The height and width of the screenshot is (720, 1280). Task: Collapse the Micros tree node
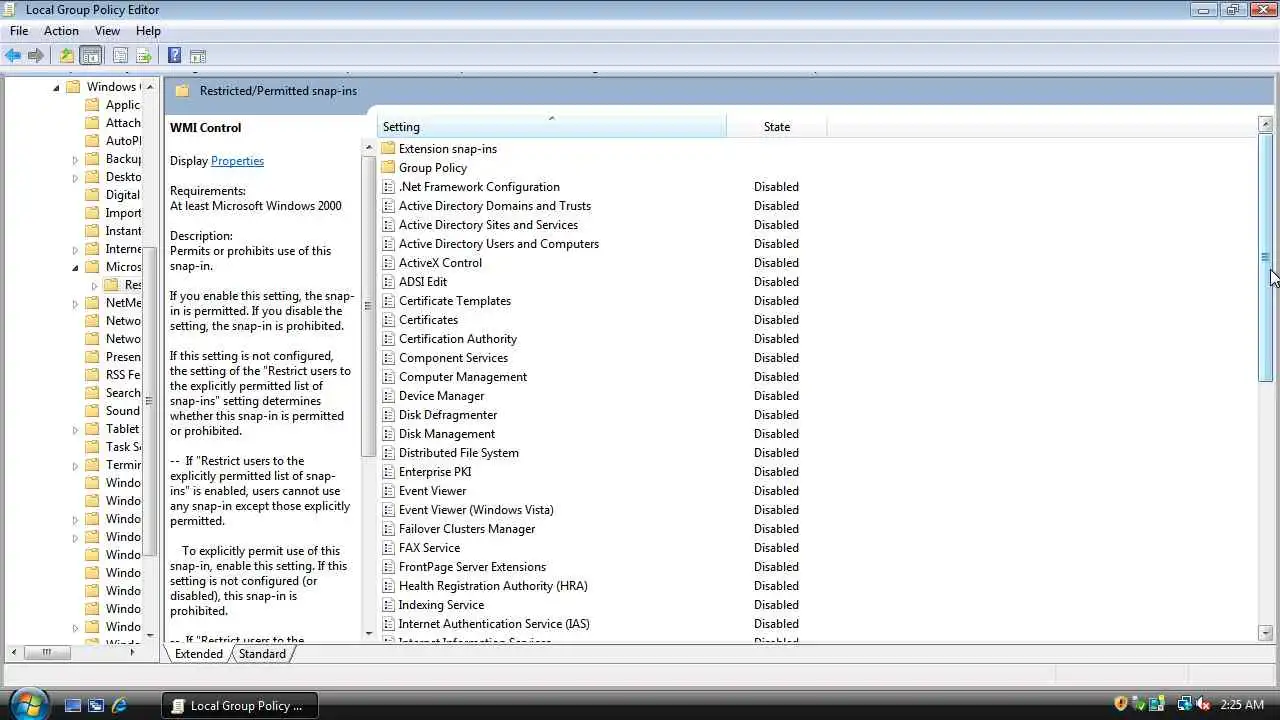(x=75, y=267)
